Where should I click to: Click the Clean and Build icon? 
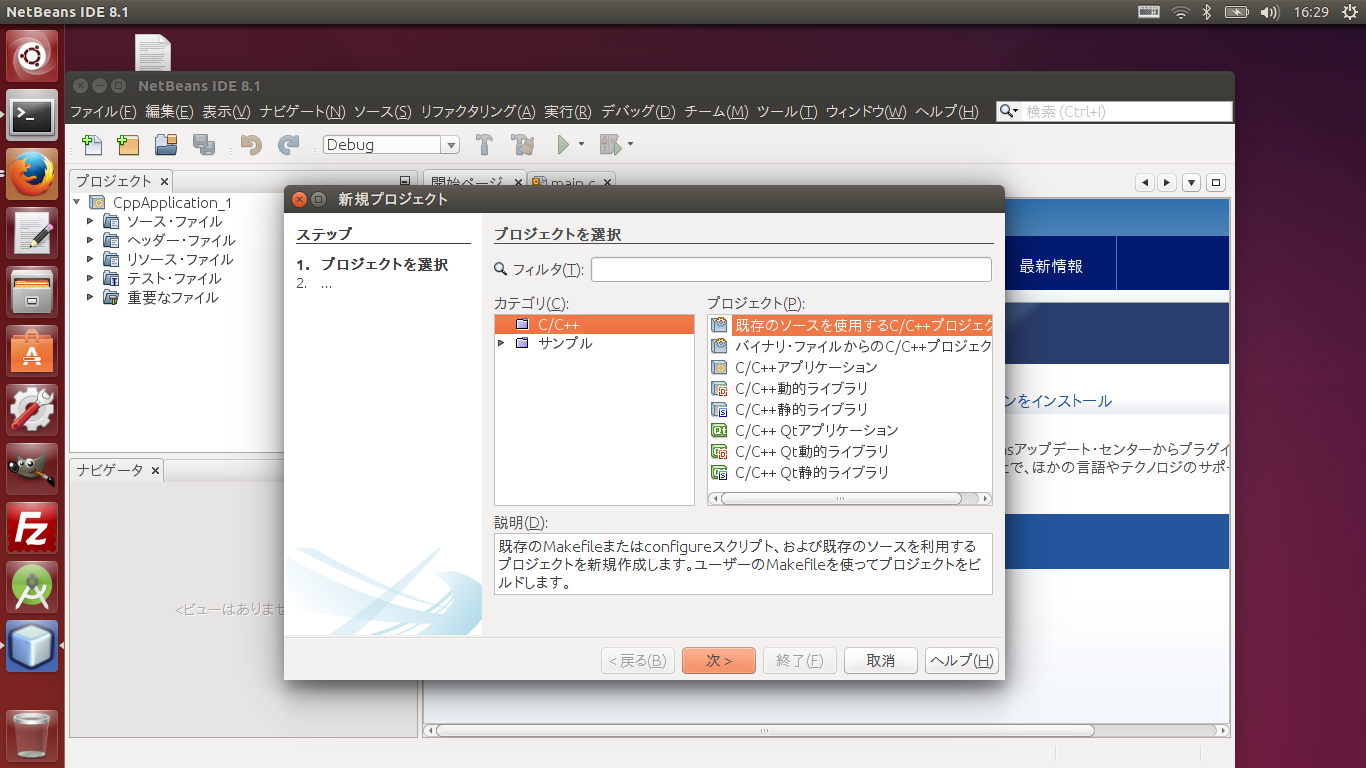pyautogui.click(x=522, y=145)
